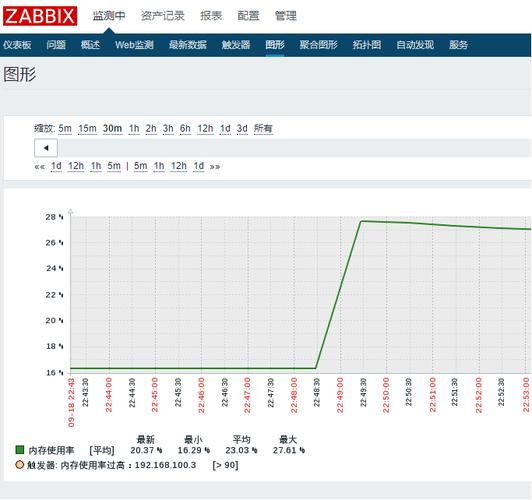532x500 pixels.
Task: Click the «« rewind navigation arrows
Action: tap(40, 167)
